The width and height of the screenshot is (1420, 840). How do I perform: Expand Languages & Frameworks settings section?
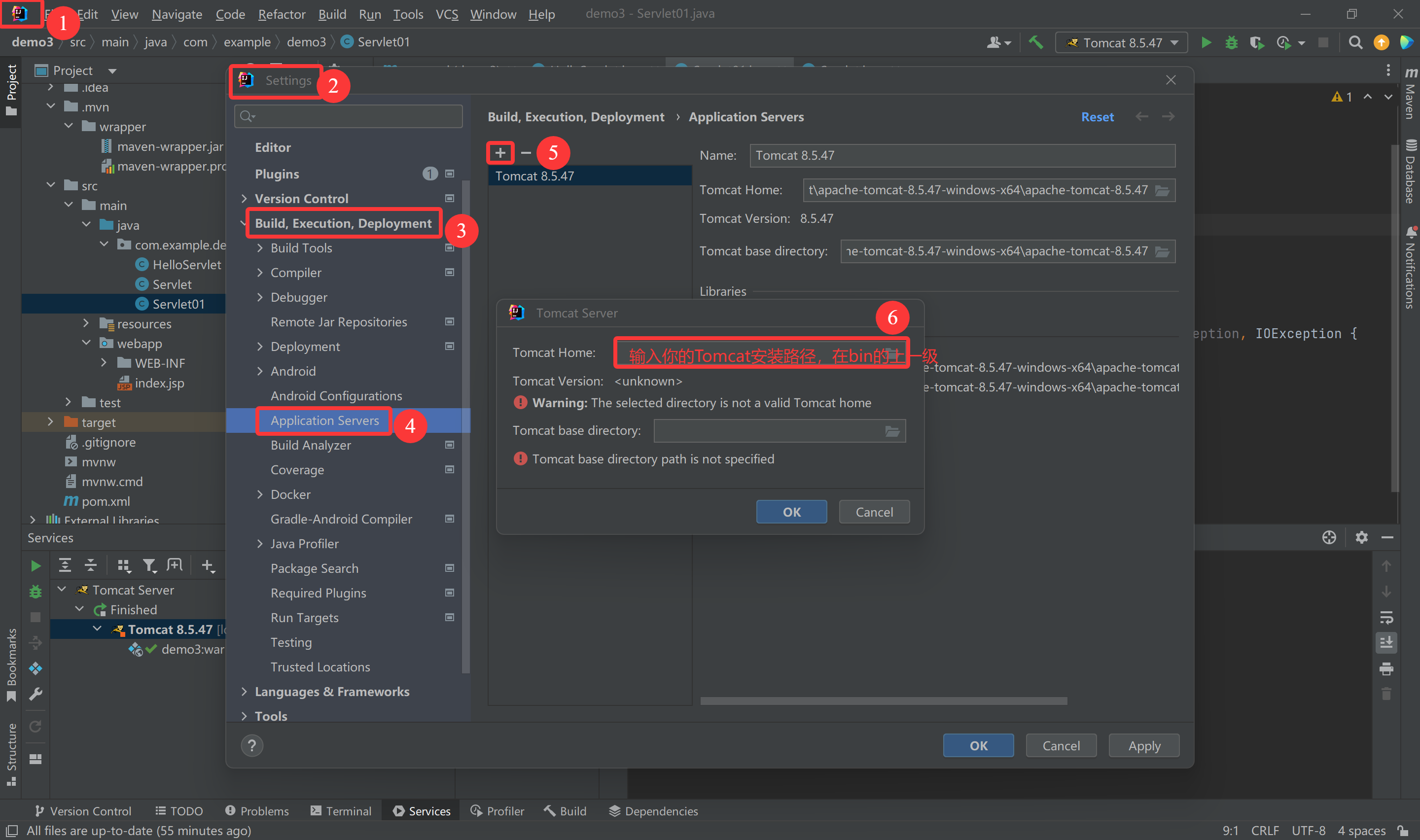click(245, 691)
